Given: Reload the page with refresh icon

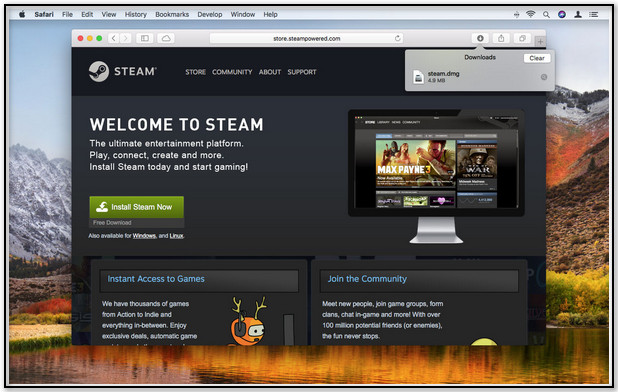Looking at the screenshot, I should pos(397,38).
